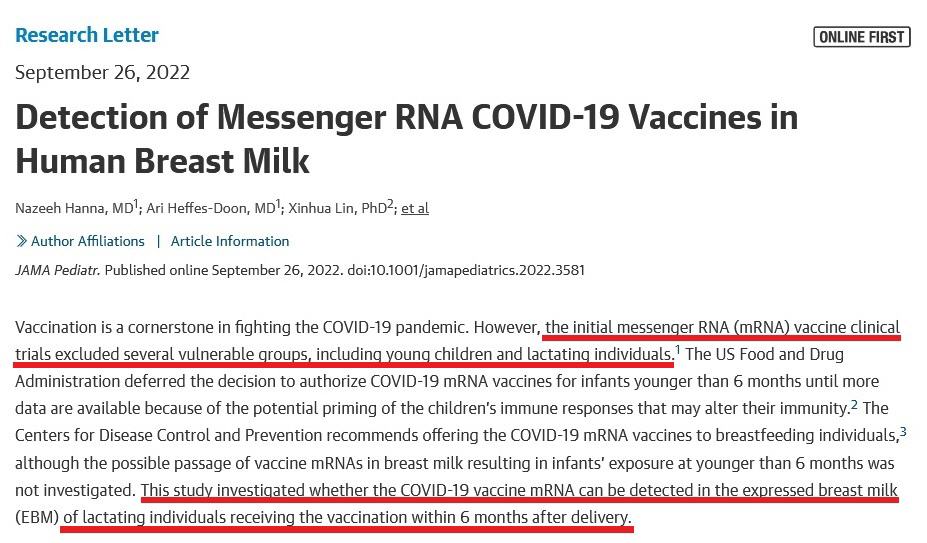Open reference 1 after 'lactating individuals.'
Screen dimensions: 927x543
pos(678,349)
